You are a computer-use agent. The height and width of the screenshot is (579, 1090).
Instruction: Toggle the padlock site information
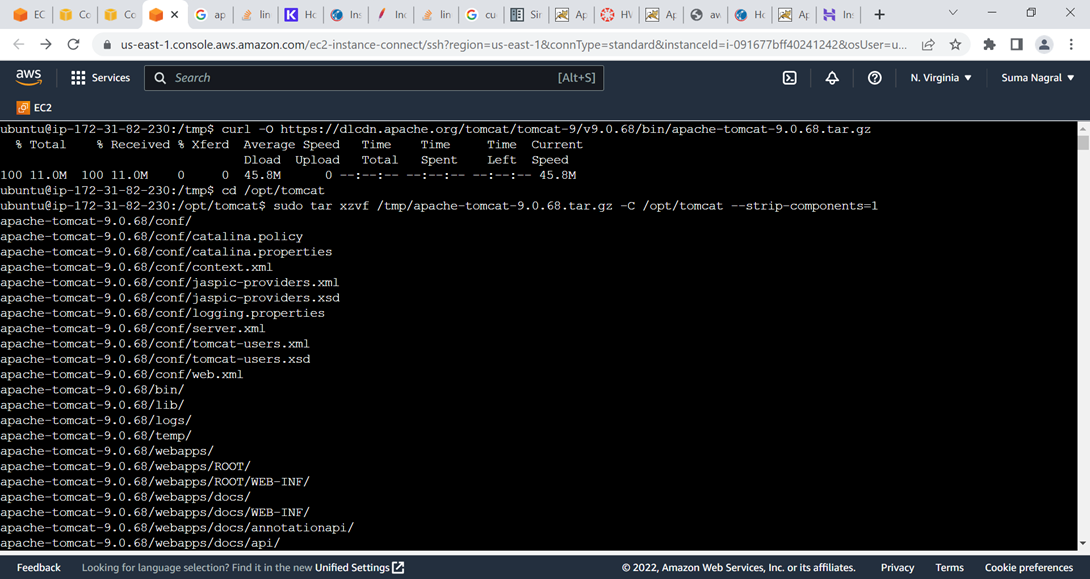click(106, 45)
